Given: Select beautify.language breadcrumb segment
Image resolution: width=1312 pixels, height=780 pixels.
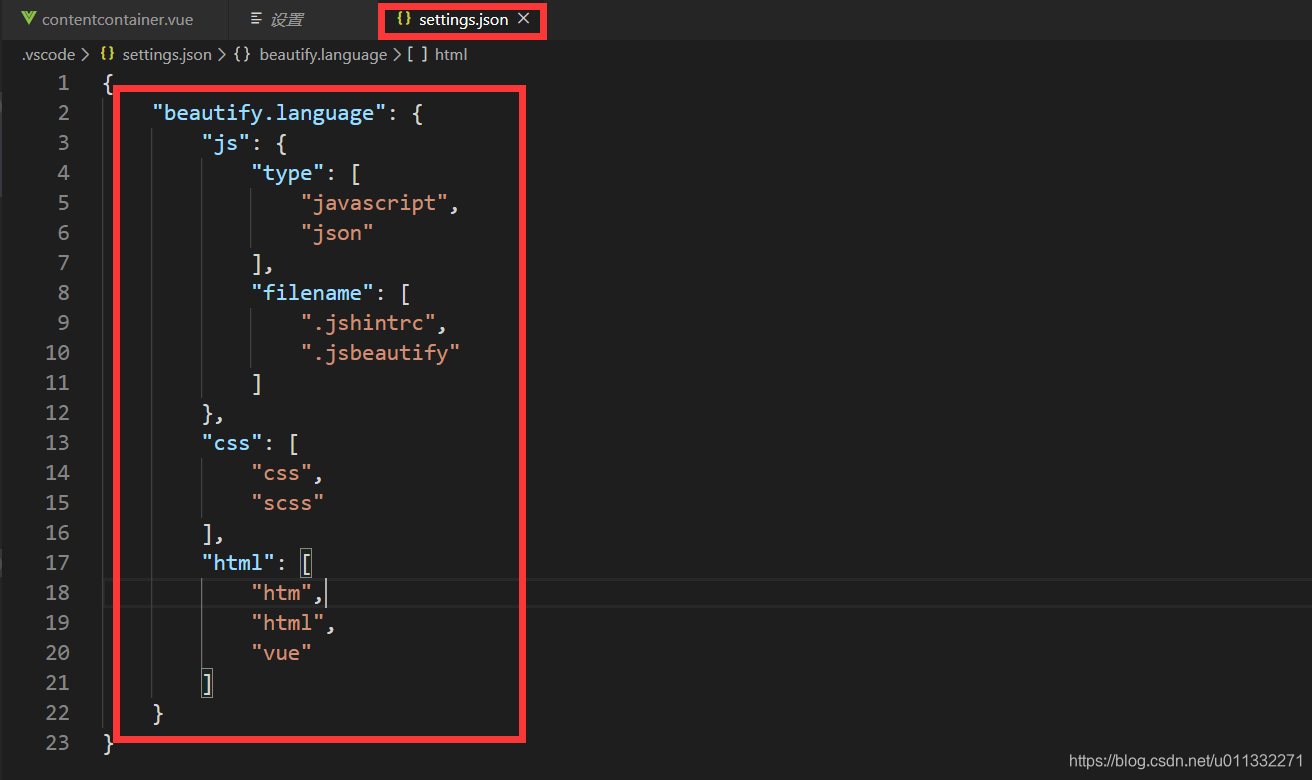Looking at the screenshot, I should [323, 55].
